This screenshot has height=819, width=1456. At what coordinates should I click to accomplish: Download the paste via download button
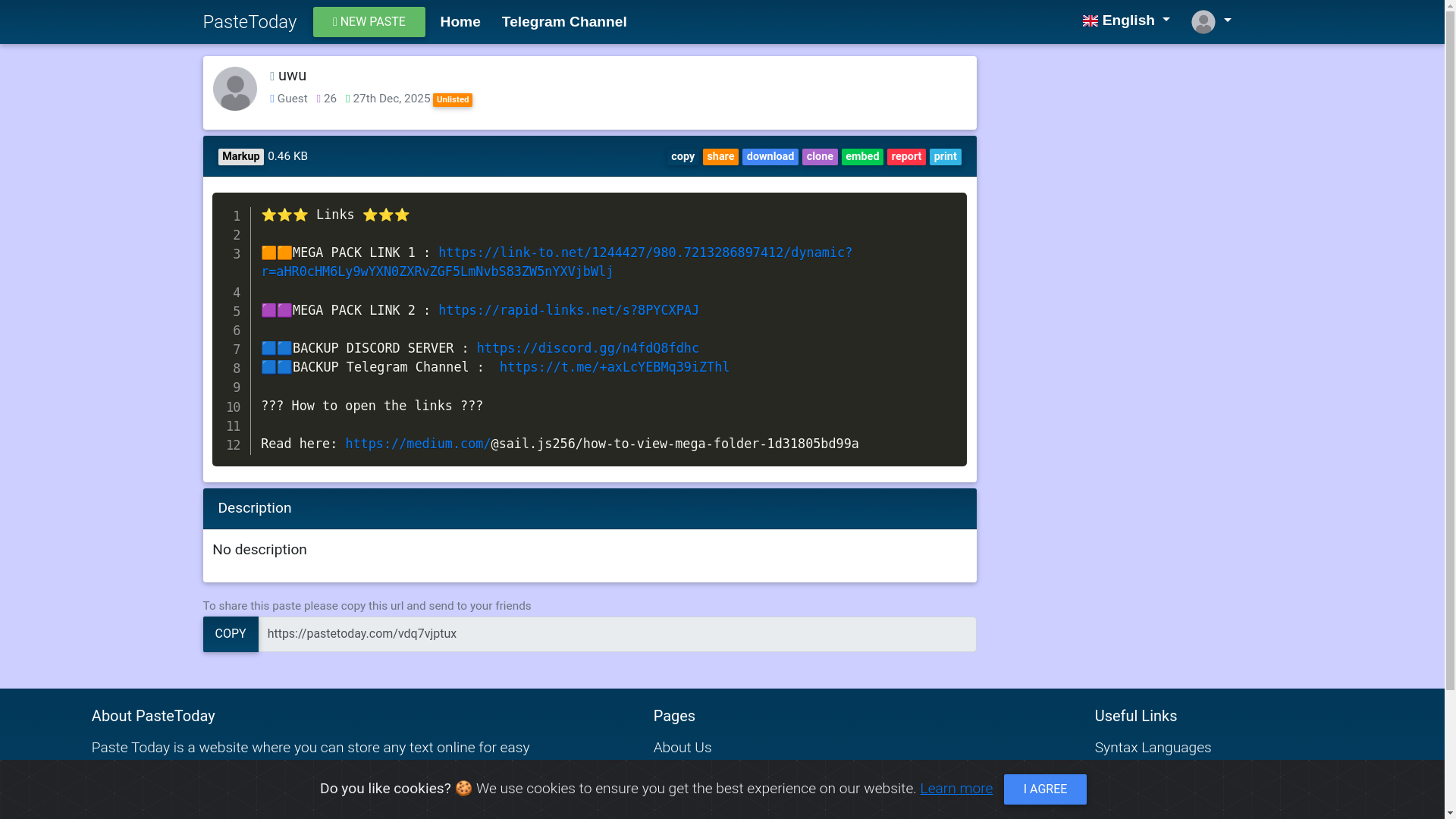click(770, 156)
